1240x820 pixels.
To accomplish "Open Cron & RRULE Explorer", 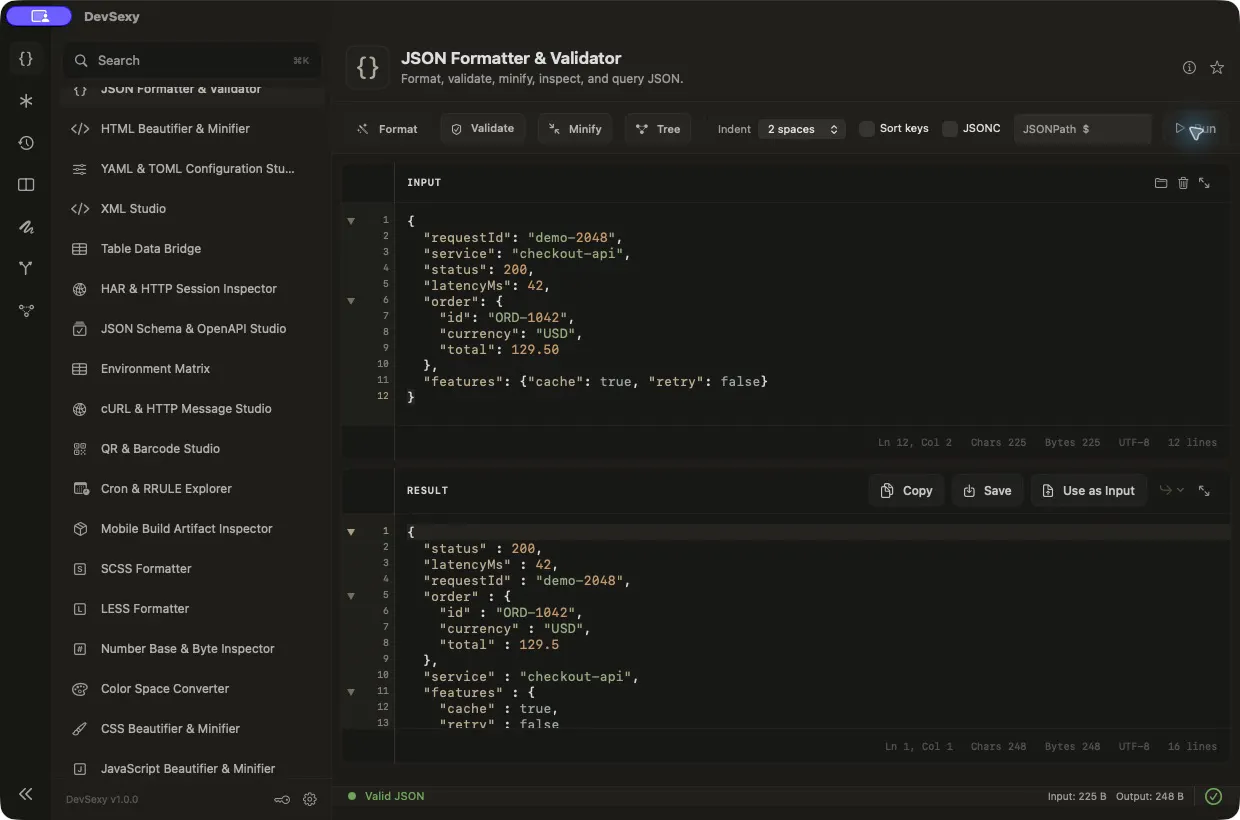I will tap(192, 489).
